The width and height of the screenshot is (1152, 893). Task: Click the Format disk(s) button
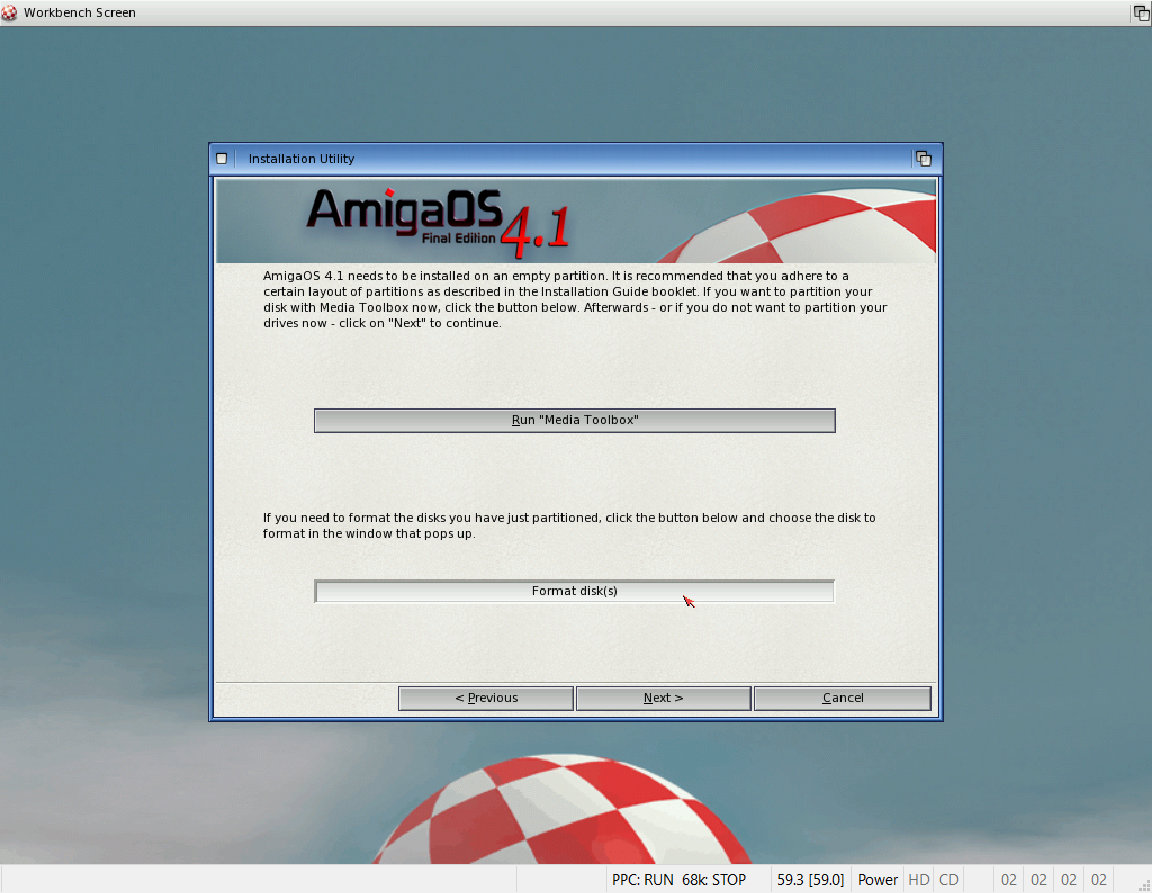[575, 591]
